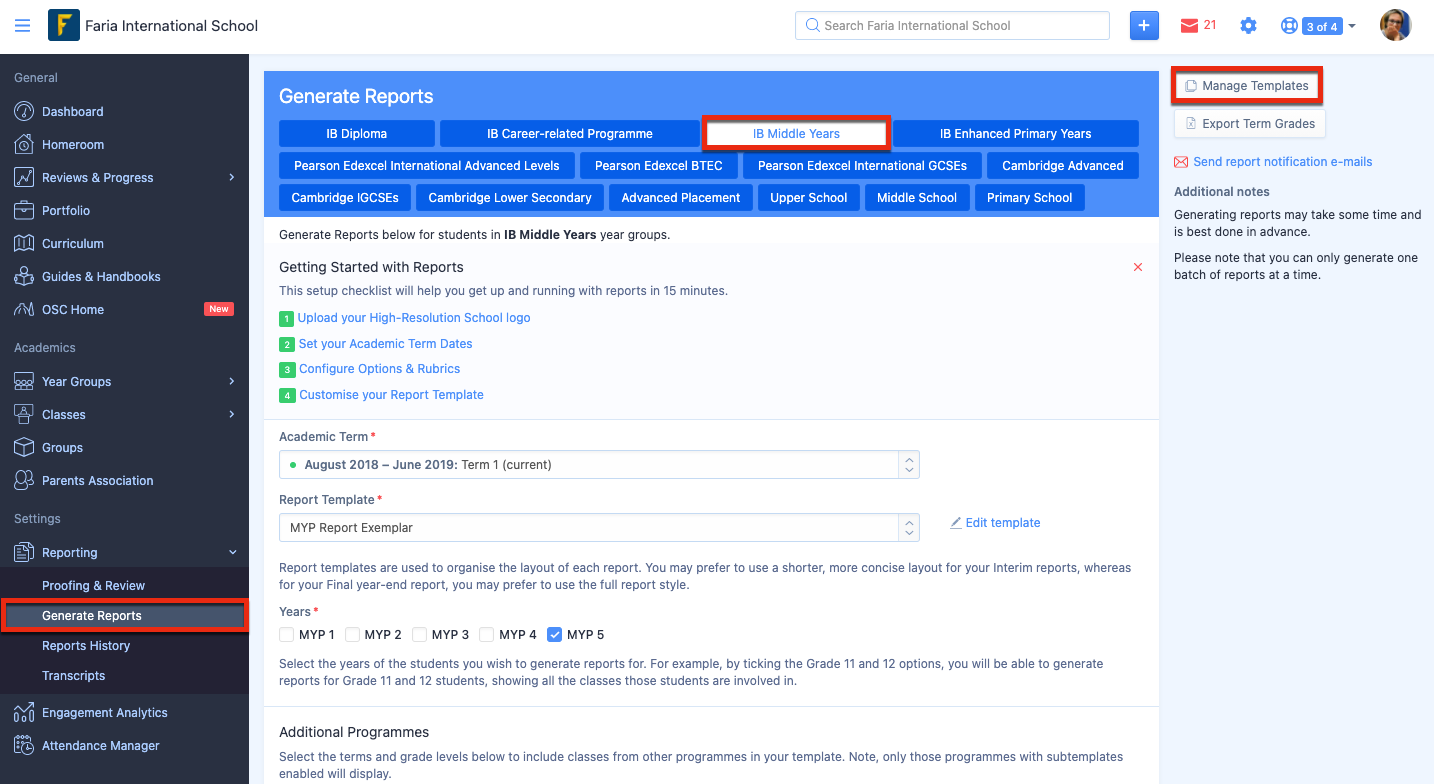Tick the MYP 3 checkbox
The width and height of the screenshot is (1434, 784).
coord(420,634)
